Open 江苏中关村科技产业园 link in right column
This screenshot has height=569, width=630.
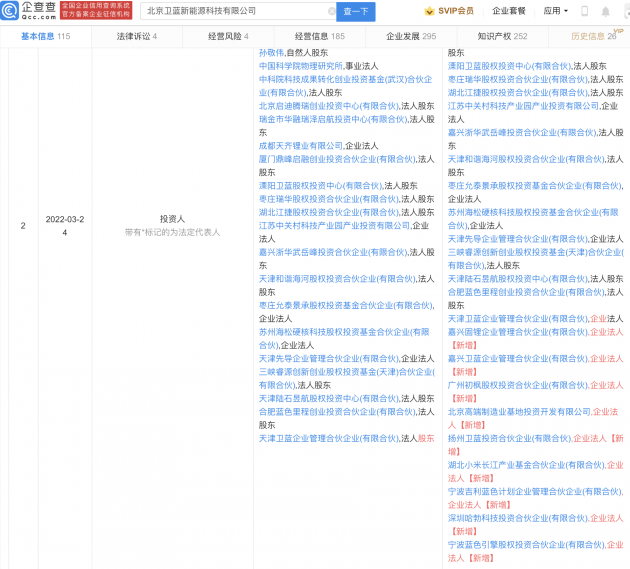pos(524,106)
